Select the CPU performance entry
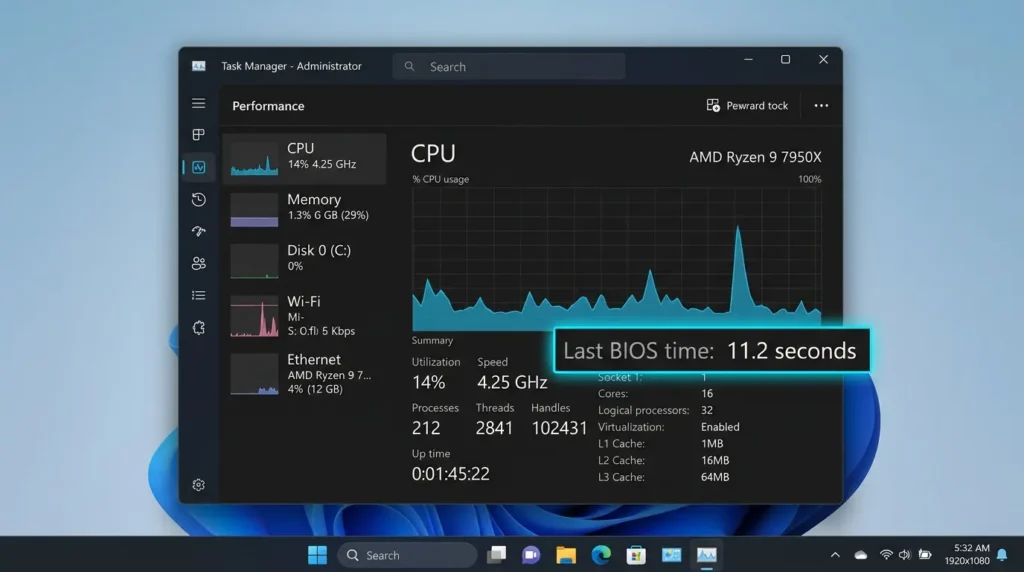The image size is (1024, 572). (304, 159)
